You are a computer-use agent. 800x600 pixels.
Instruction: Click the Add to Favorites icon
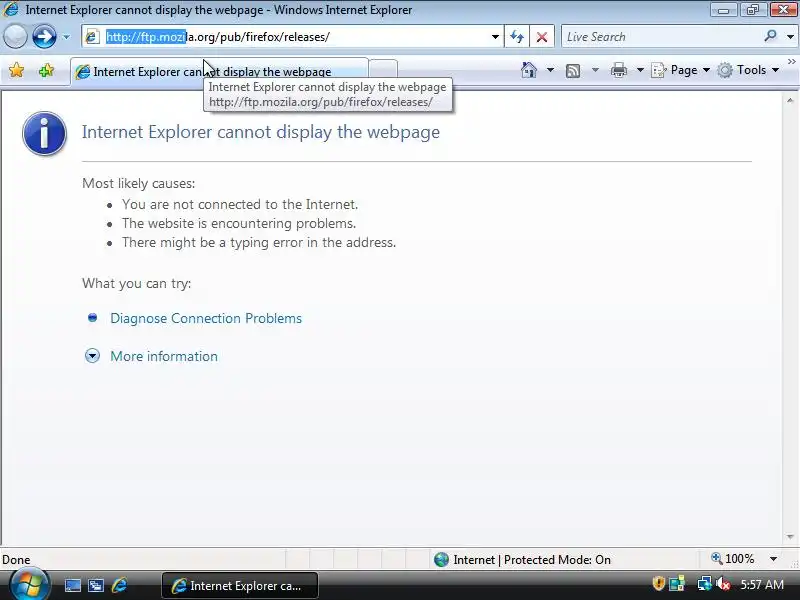click(x=46, y=70)
